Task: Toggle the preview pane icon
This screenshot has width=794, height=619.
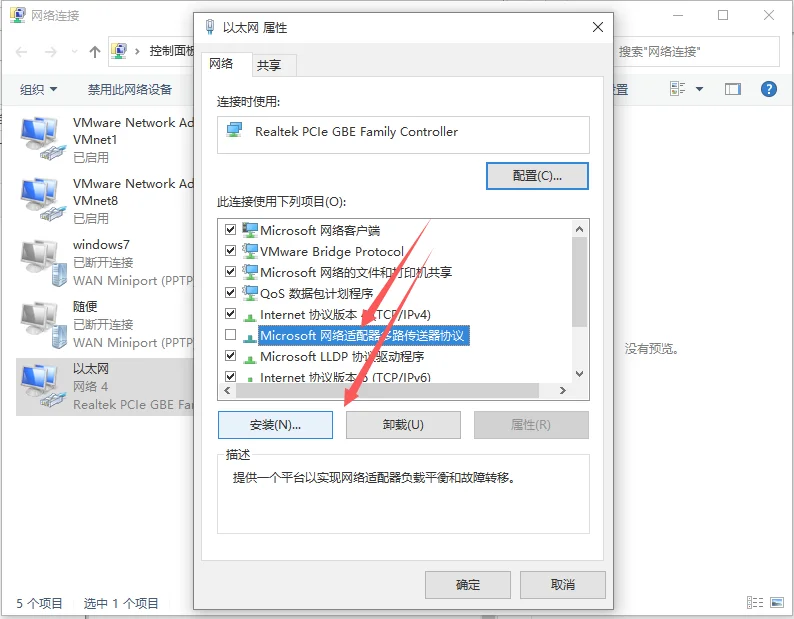Action: click(732, 90)
